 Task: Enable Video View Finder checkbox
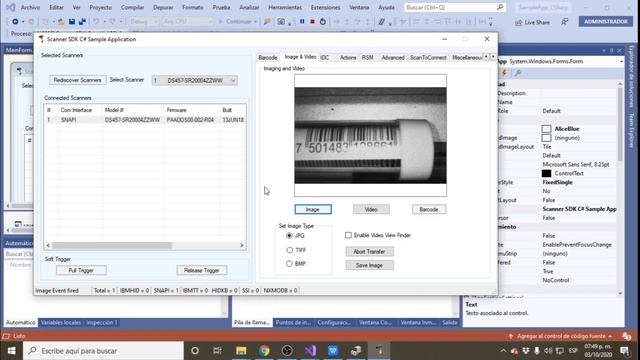pyautogui.click(x=348, y=235)
